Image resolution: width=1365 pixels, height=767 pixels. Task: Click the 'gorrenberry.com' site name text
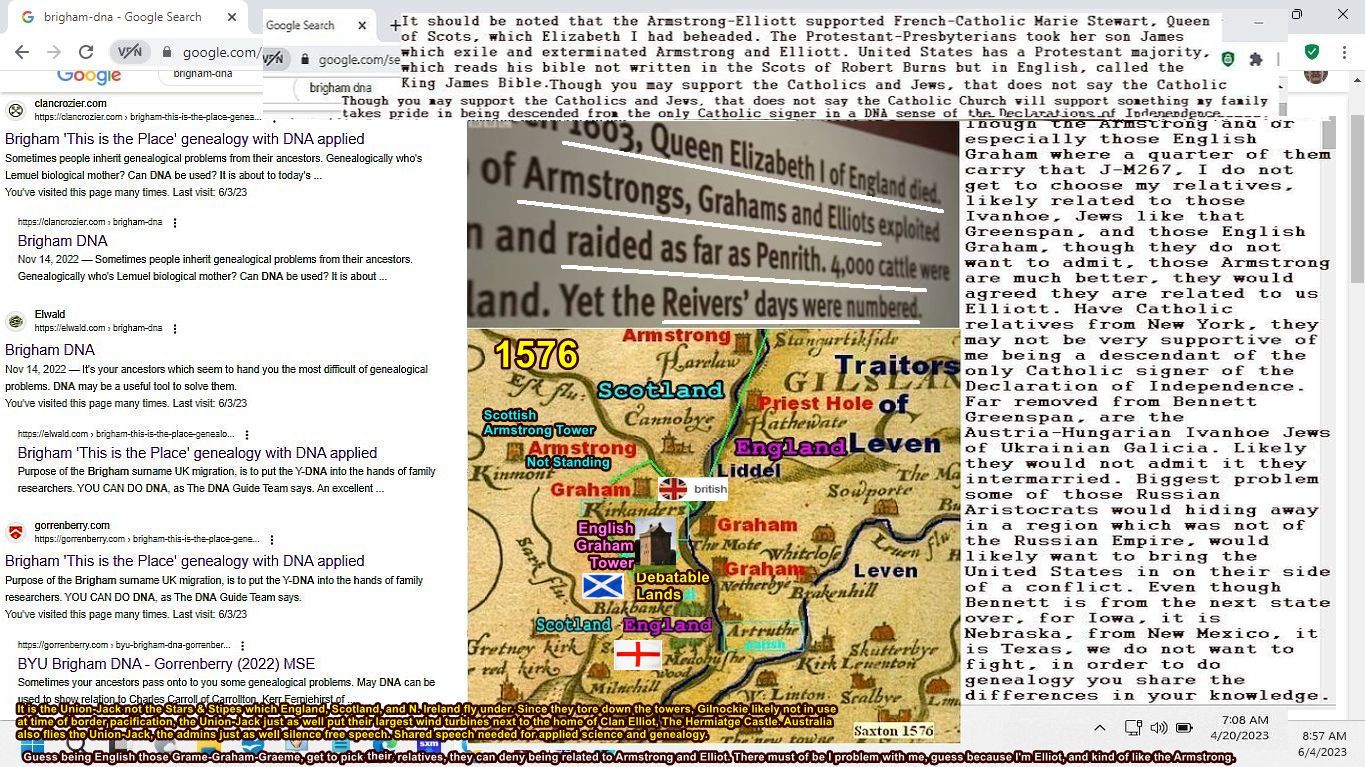click(72, 526)
